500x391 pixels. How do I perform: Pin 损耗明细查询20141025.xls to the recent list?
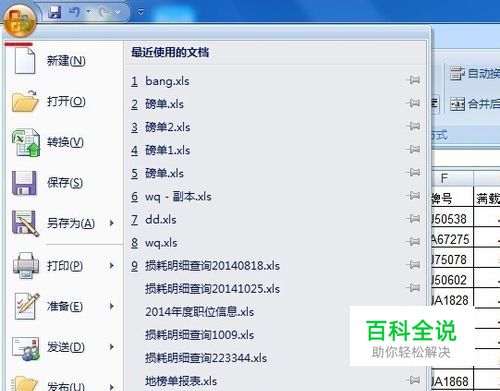pyautogui.click(x=413, y=288)
